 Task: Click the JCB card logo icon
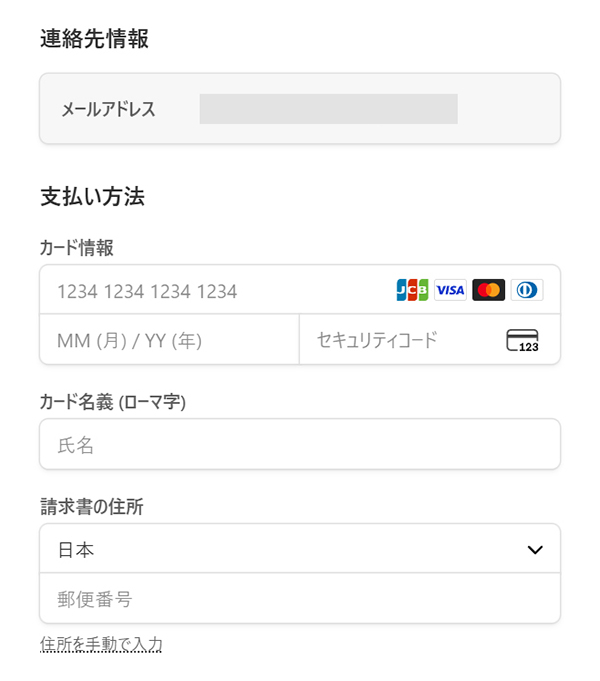point(412,290)
